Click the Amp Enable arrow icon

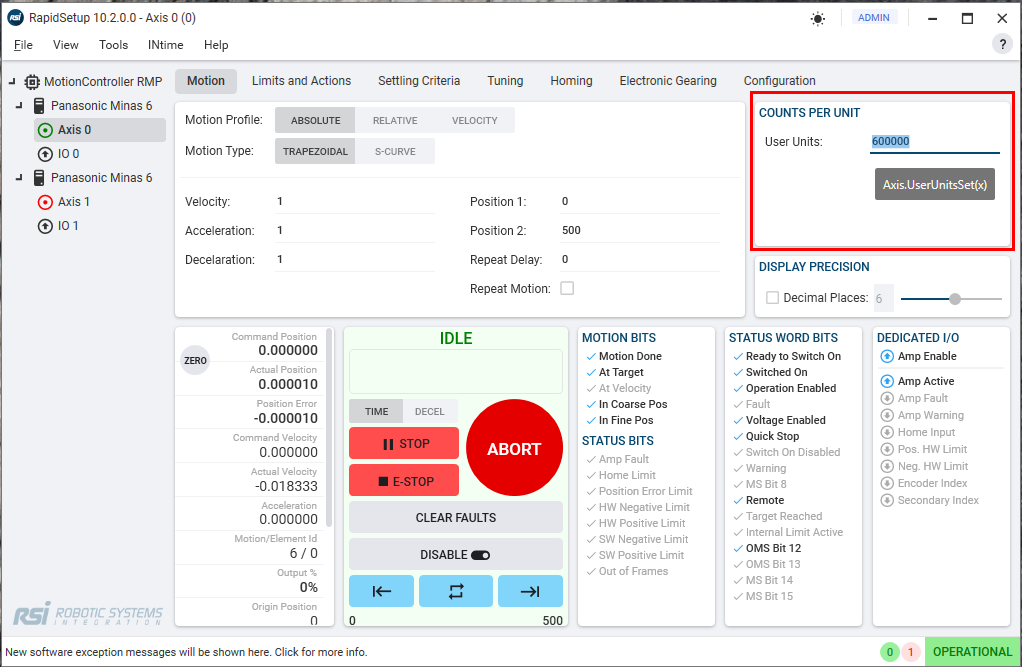tap(887, 356)
